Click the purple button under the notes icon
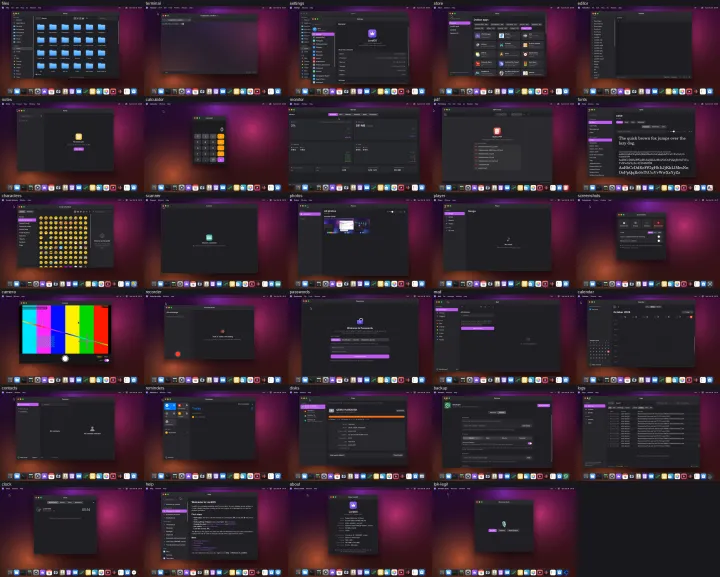The height and width of the screenshot is (577, 720). [79, 149]
